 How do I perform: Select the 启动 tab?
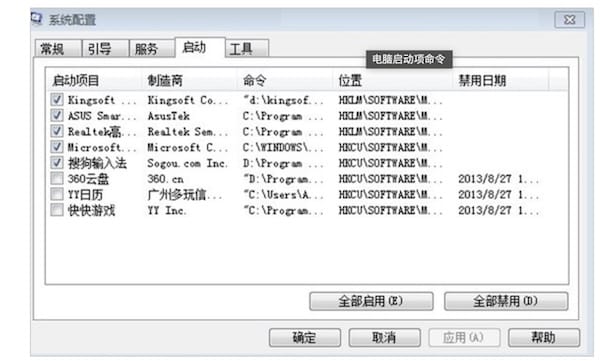[x=200, y=47]
